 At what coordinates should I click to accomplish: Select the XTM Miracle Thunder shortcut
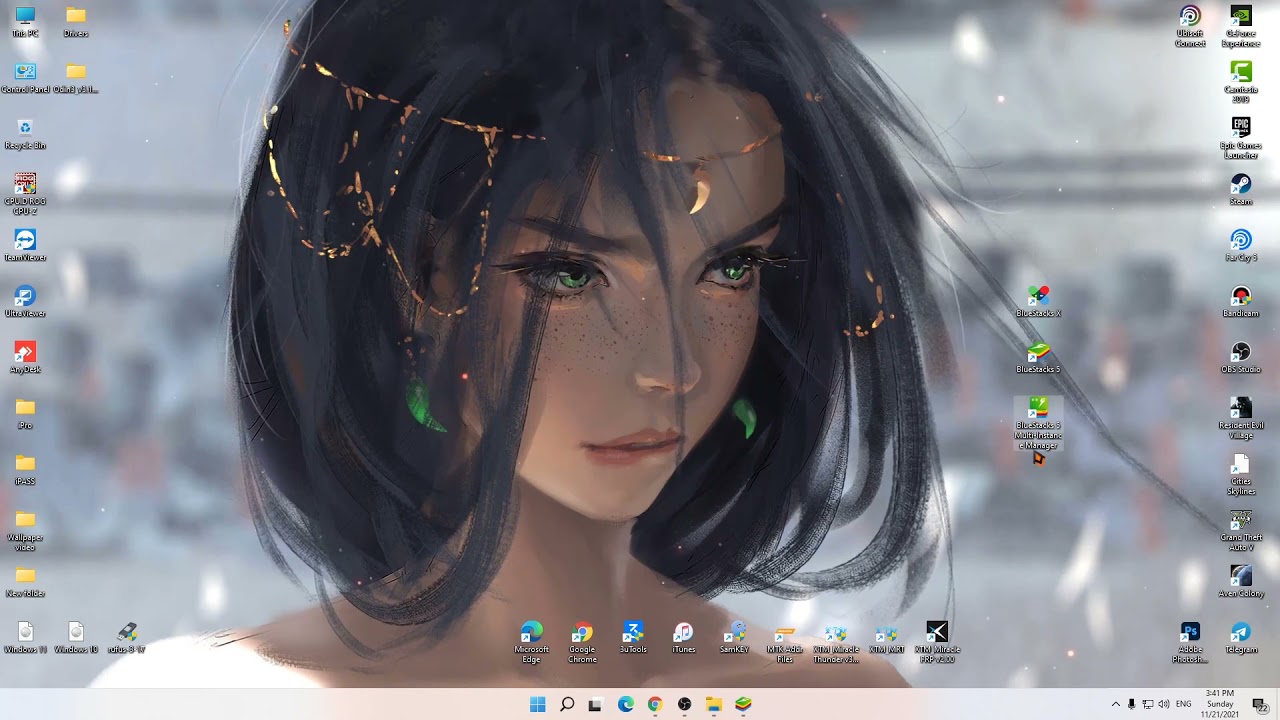(x=836, y=642)
